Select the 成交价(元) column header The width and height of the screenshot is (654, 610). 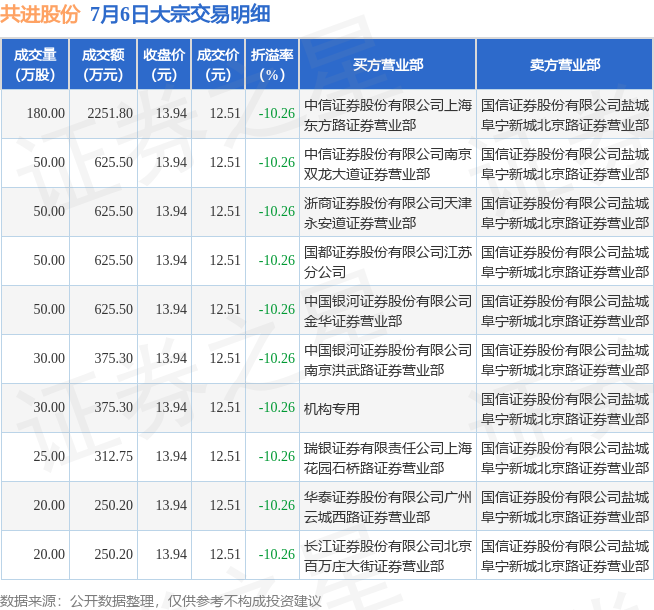[x=218, y=65]
